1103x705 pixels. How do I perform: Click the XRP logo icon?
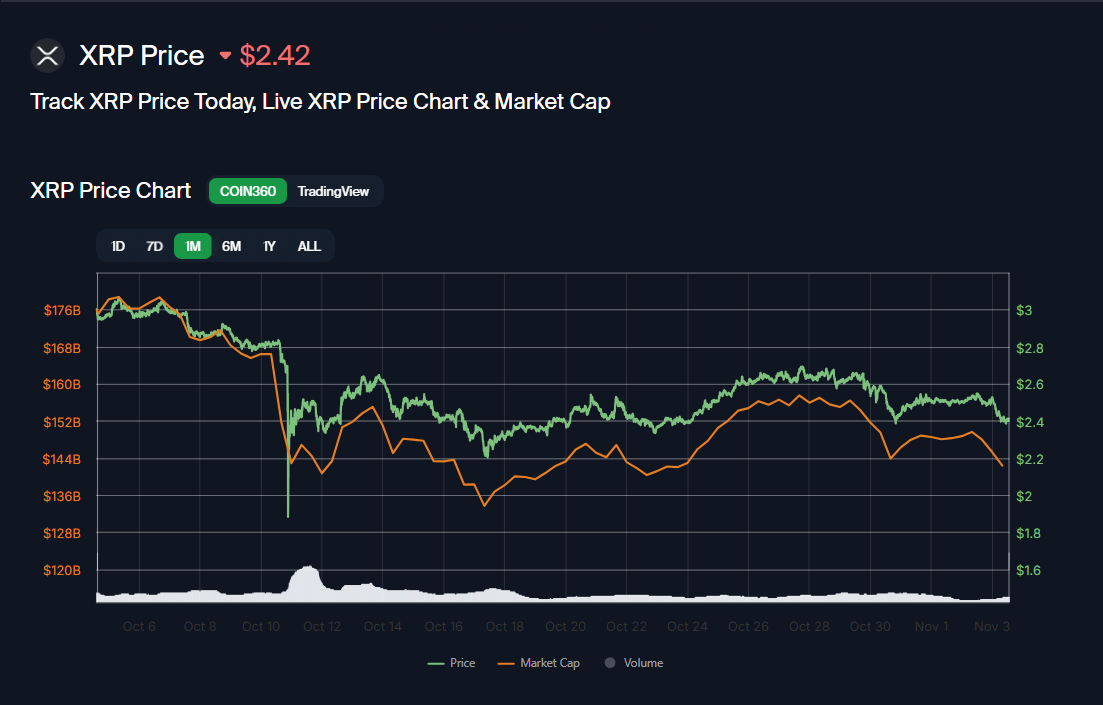click(47, 55)
